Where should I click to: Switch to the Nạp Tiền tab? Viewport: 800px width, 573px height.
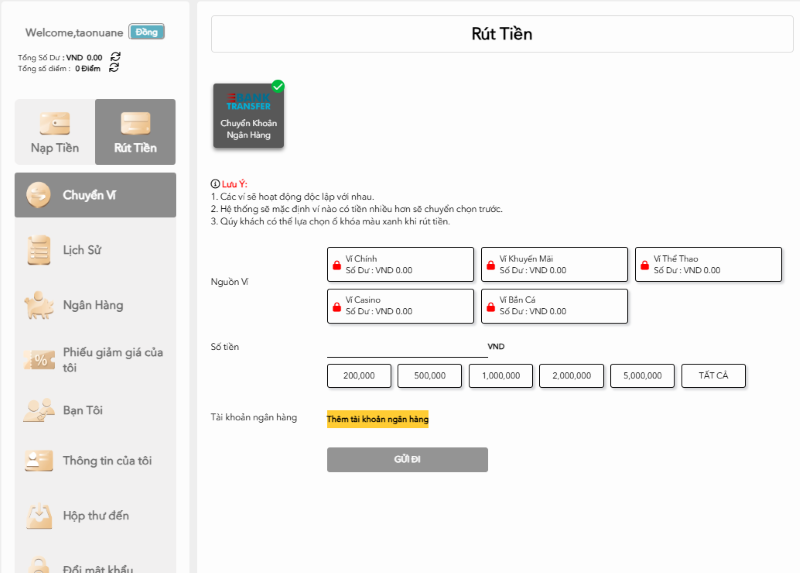click(x=55, y=132)
